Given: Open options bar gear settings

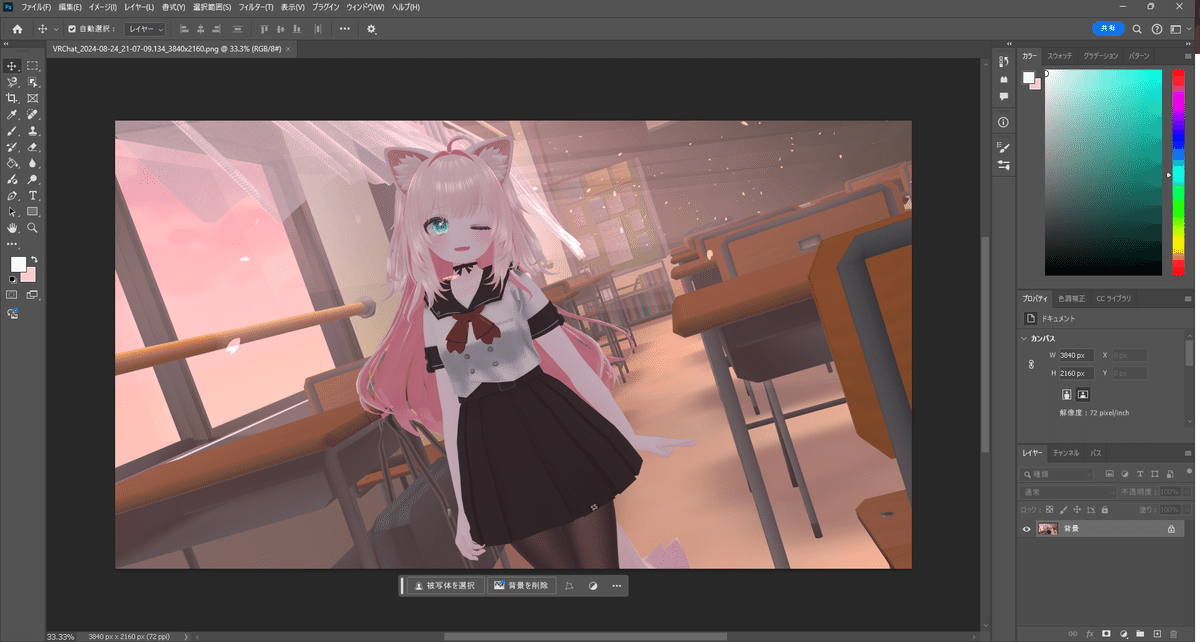Looking at the screenshot, I should [372, 29].
